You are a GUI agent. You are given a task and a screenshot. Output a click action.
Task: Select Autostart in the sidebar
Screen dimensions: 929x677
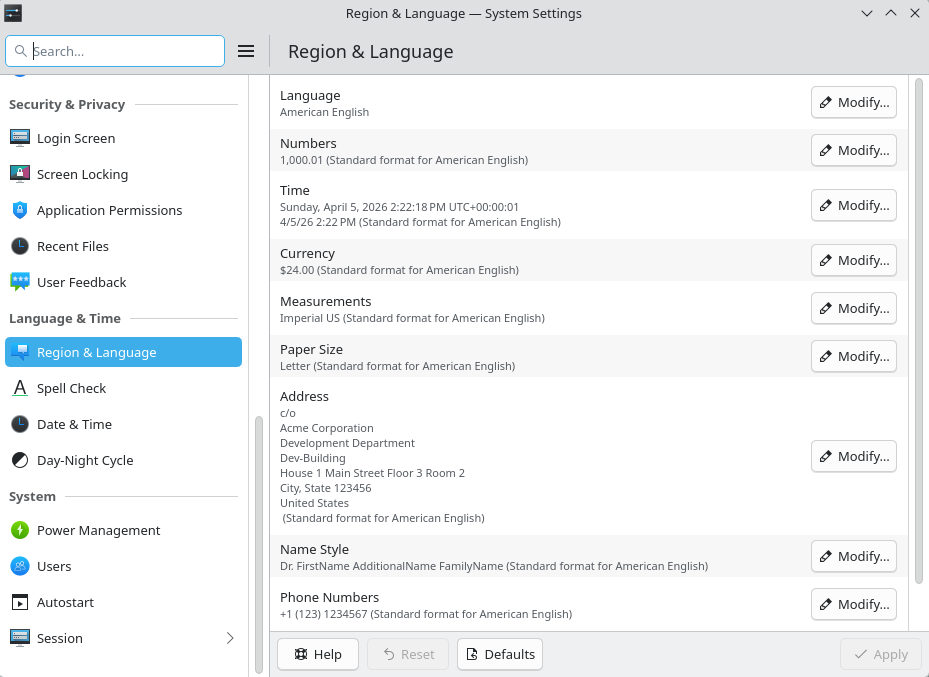click(65, 602)
